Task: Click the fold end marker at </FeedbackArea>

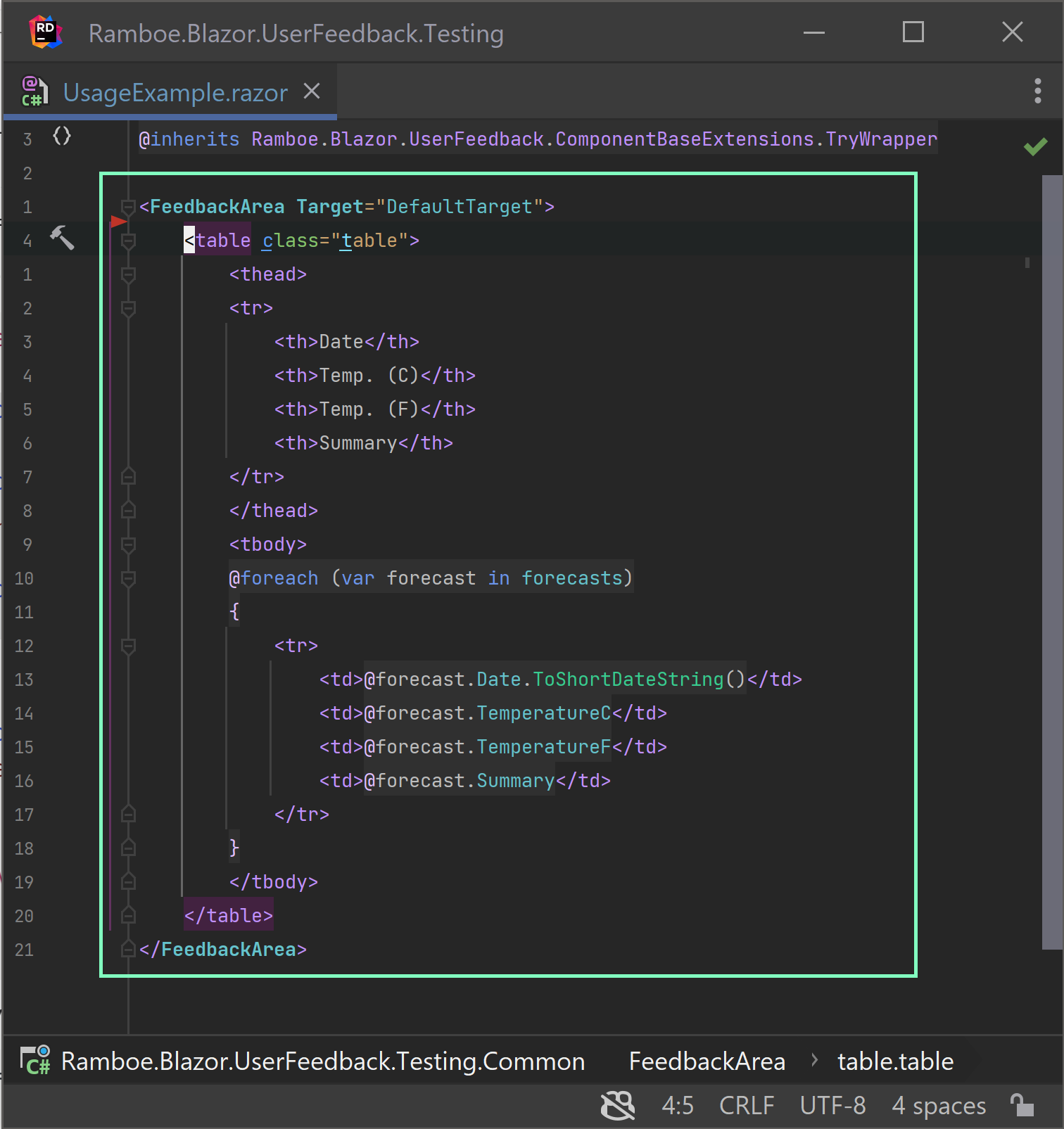Action: click(x=128, y=950)
